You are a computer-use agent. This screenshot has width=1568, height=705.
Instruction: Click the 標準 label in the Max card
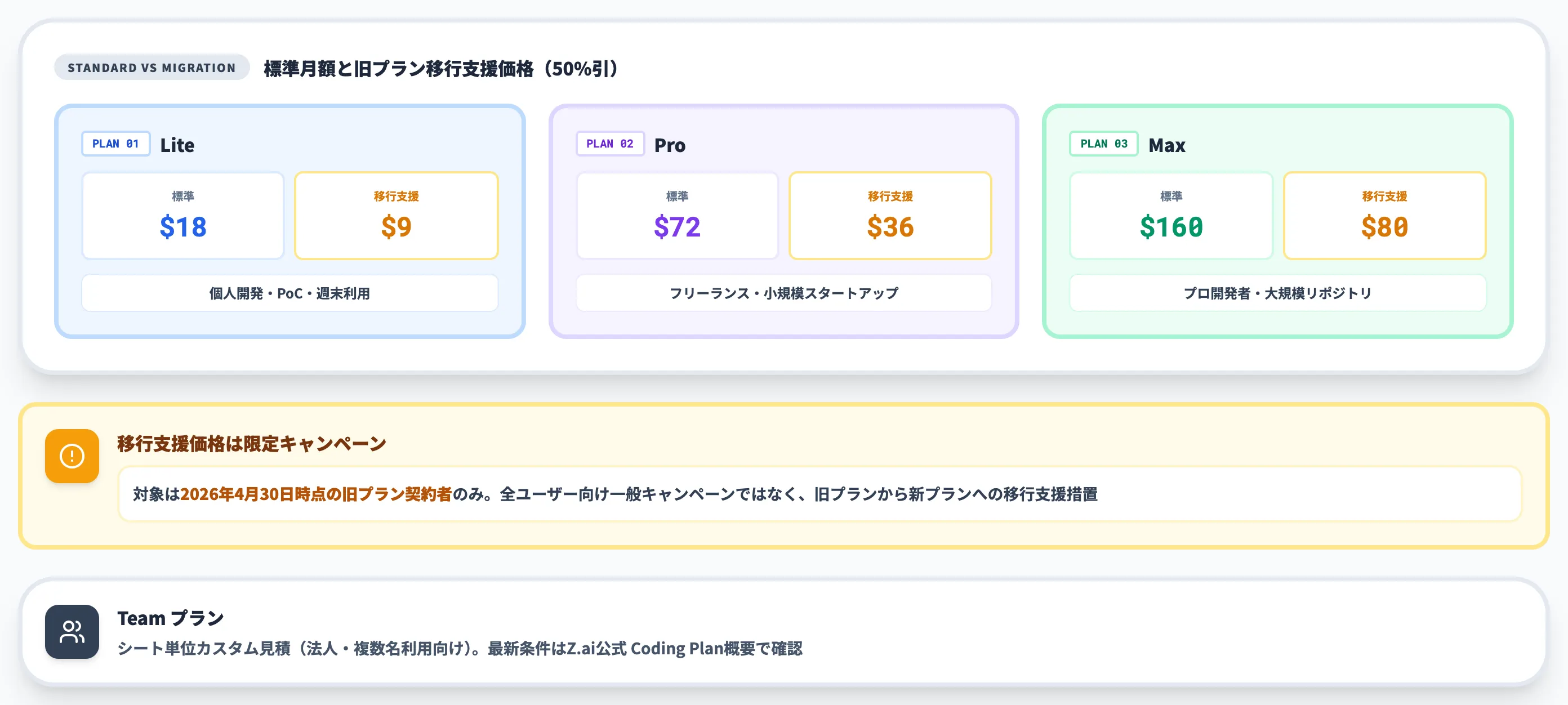(1171, 196)
